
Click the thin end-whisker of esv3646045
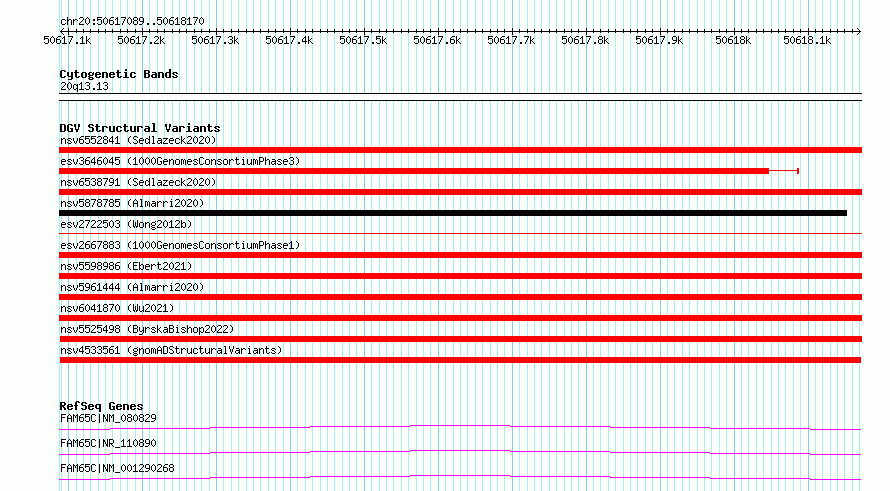[784, 171]
